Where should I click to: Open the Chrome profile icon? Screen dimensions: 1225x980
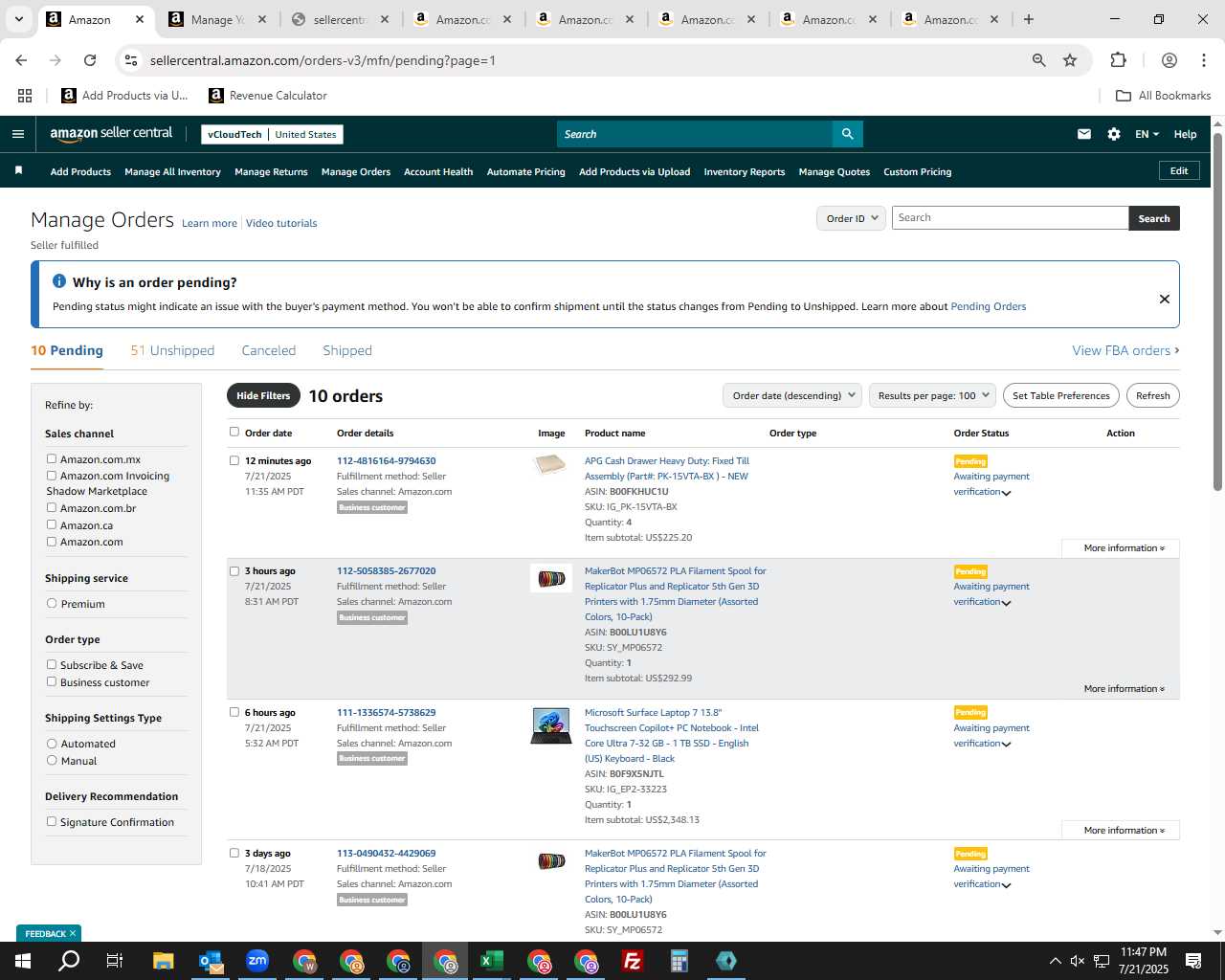pos(1169,60)
